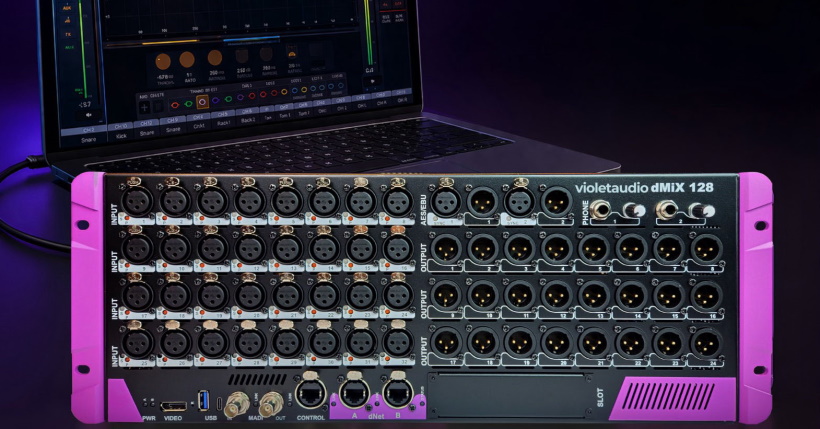Click the blue band range bar below the graph

(251, 39)
